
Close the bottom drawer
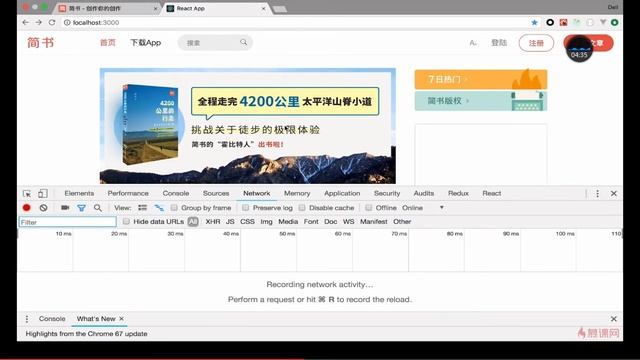[x=613, y=319]
